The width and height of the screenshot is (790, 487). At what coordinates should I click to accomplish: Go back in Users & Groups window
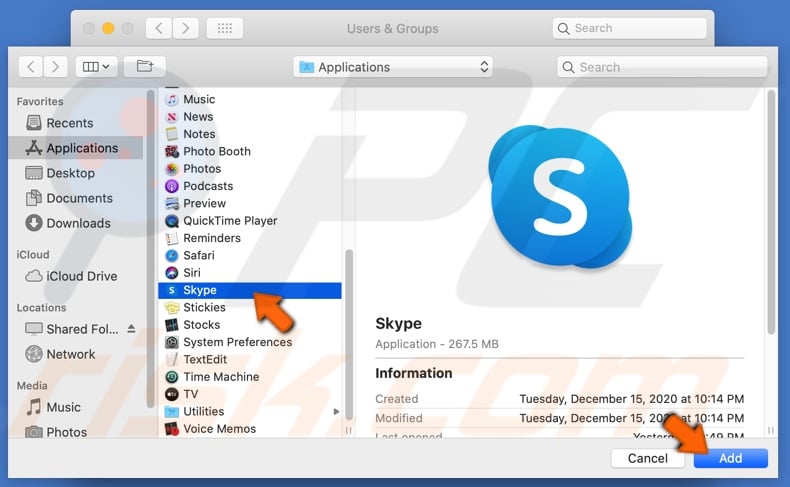coord(159,28)
